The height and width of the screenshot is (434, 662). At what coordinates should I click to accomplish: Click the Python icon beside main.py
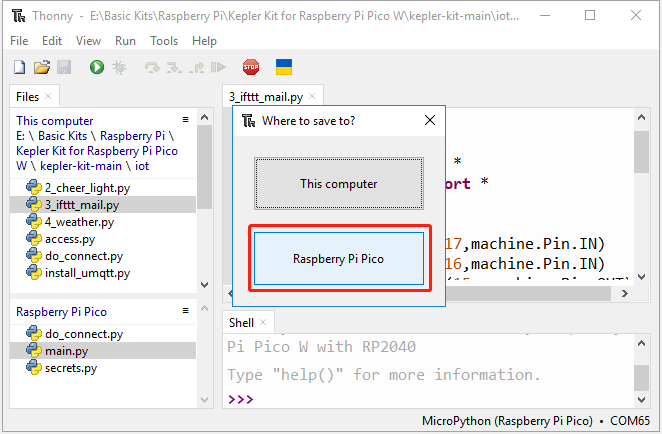pos(33,350)
